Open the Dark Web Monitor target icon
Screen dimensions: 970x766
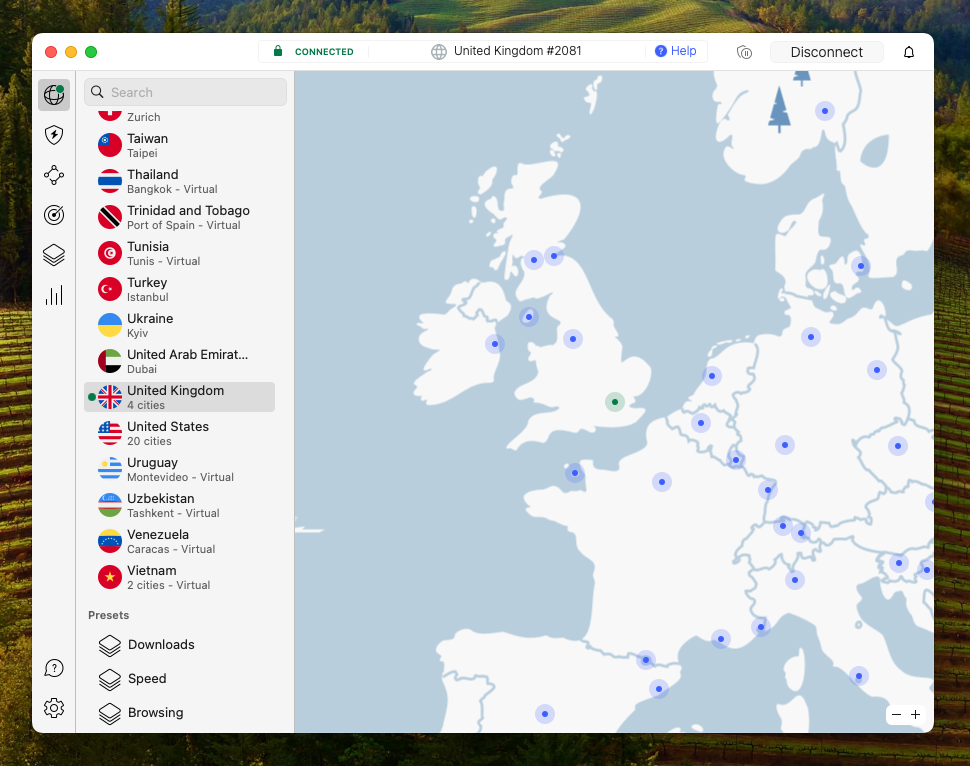point(54,215)
